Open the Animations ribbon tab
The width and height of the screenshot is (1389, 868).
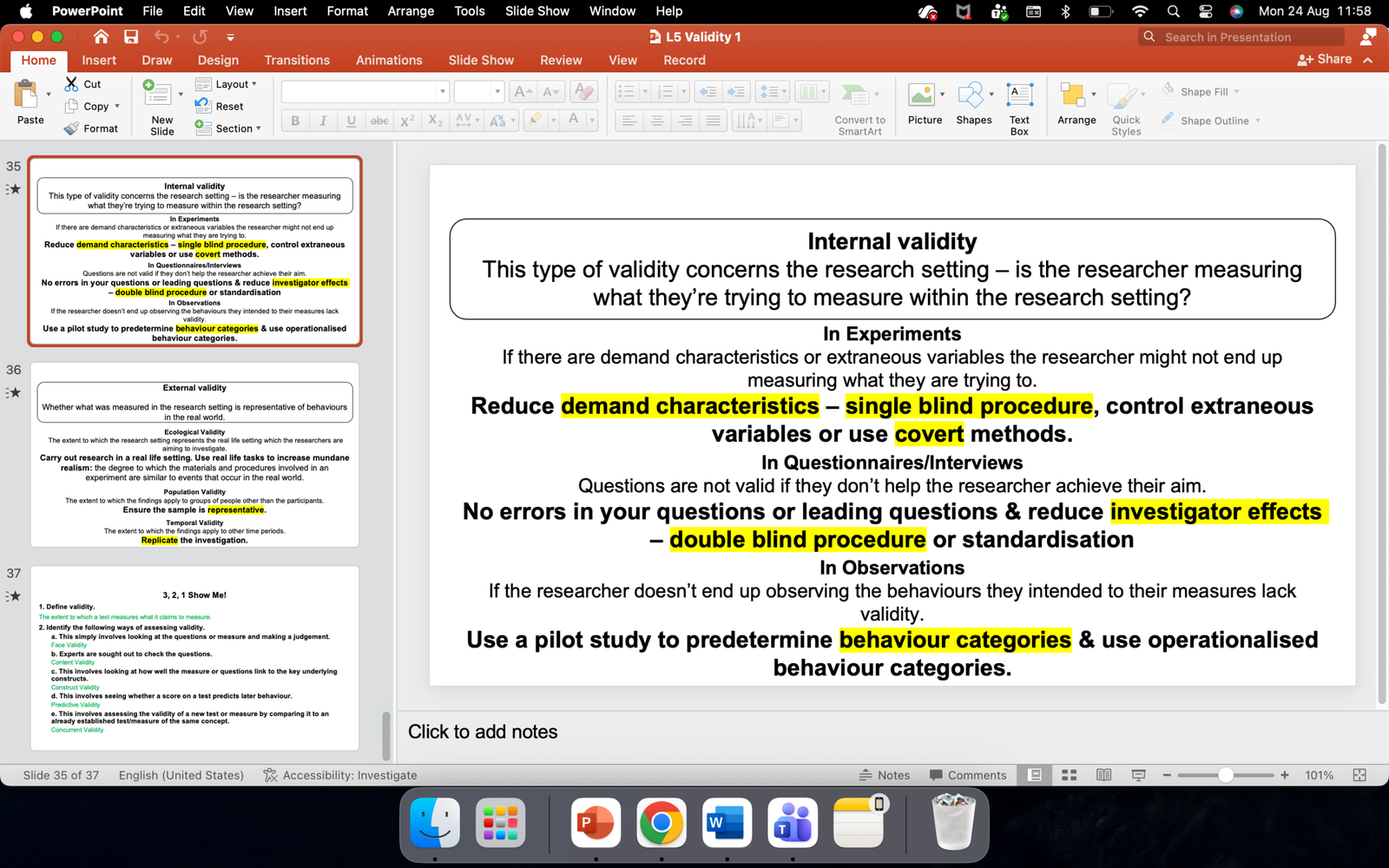click(x=389, y=60)
